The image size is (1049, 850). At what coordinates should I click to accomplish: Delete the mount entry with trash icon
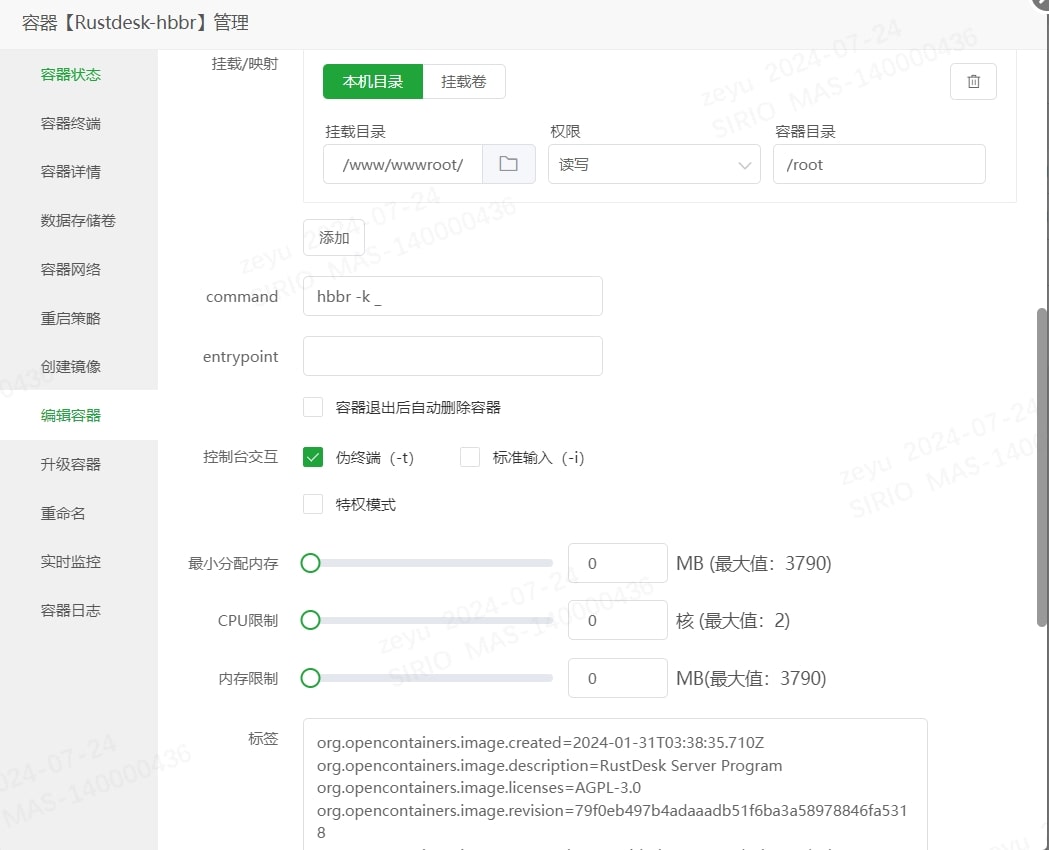973,82
